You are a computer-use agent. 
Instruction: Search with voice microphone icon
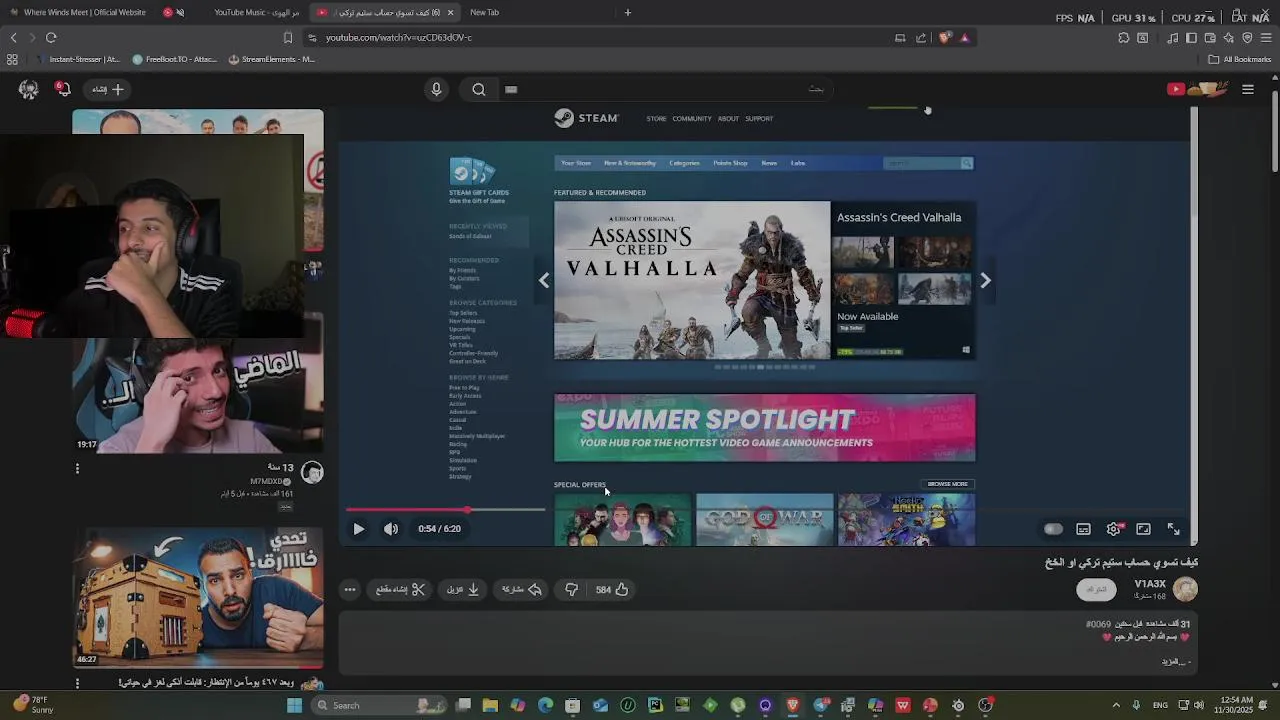coord(436,89)
